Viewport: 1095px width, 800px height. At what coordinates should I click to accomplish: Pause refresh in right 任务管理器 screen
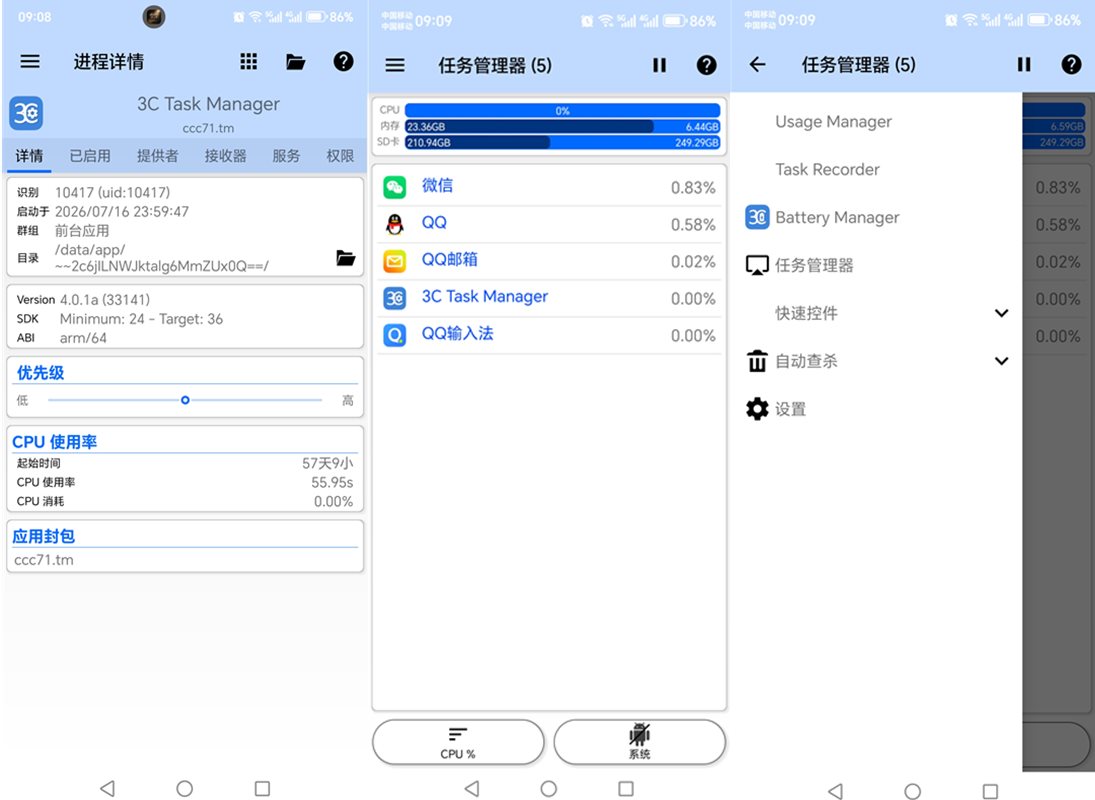[x=1024, y=65]
